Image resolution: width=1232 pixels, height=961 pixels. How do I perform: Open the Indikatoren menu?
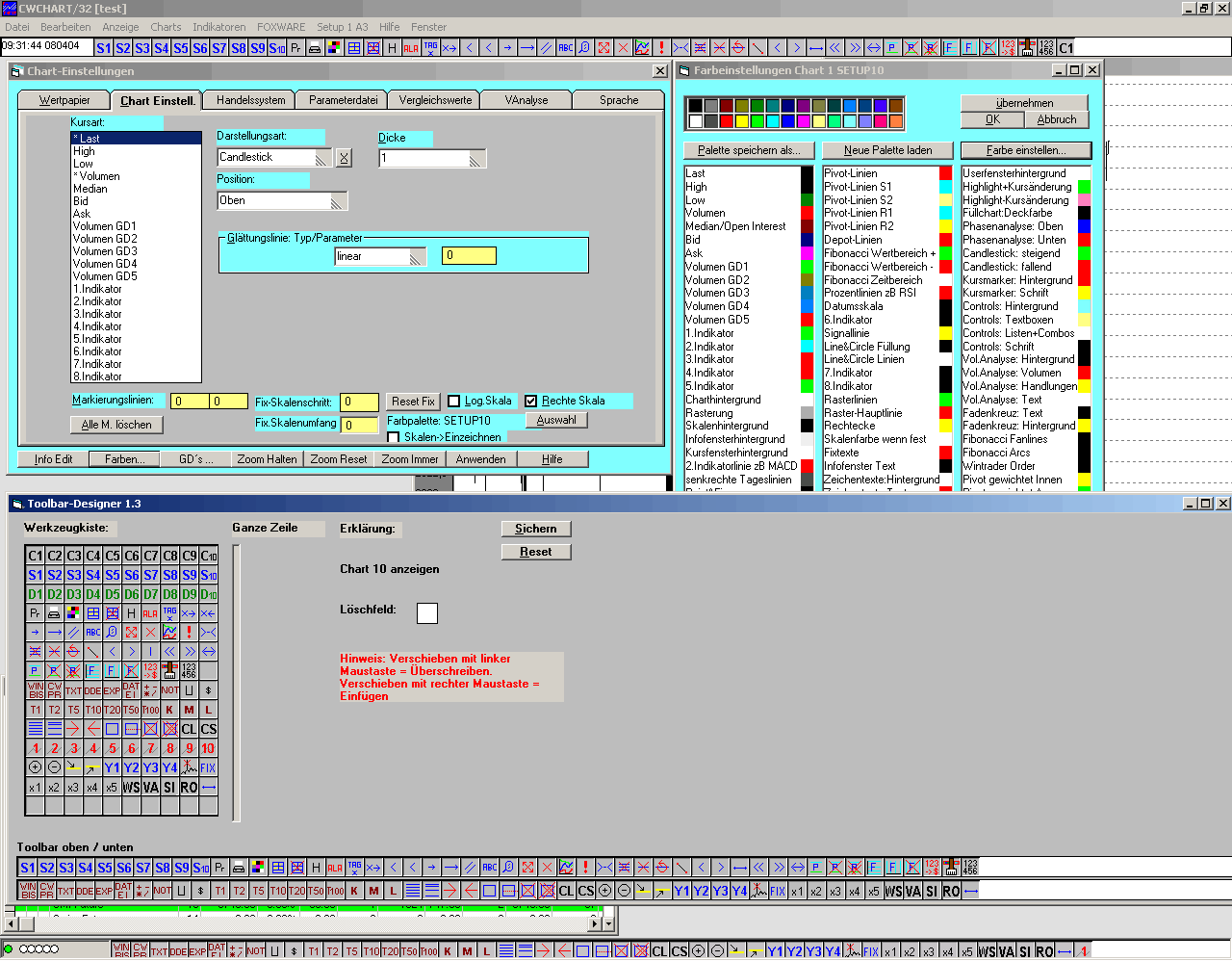(x=218, y=27)
